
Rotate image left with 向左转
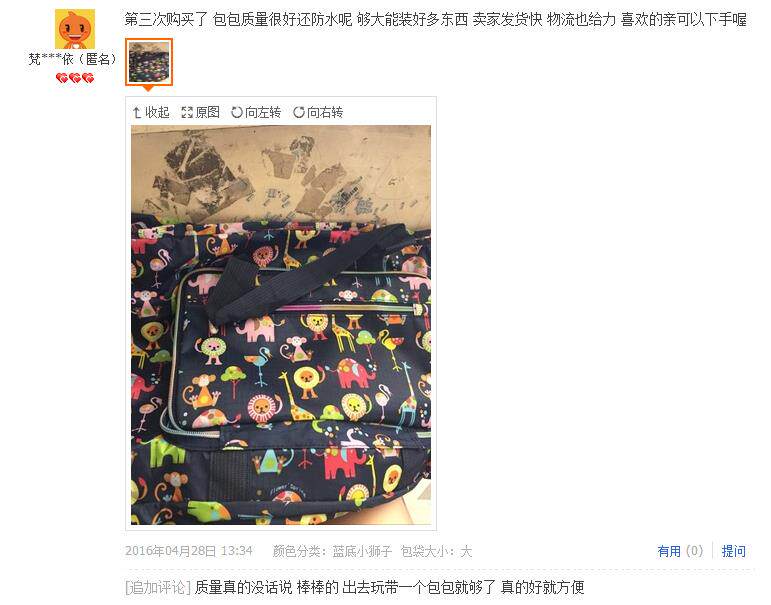click(256, 113)
